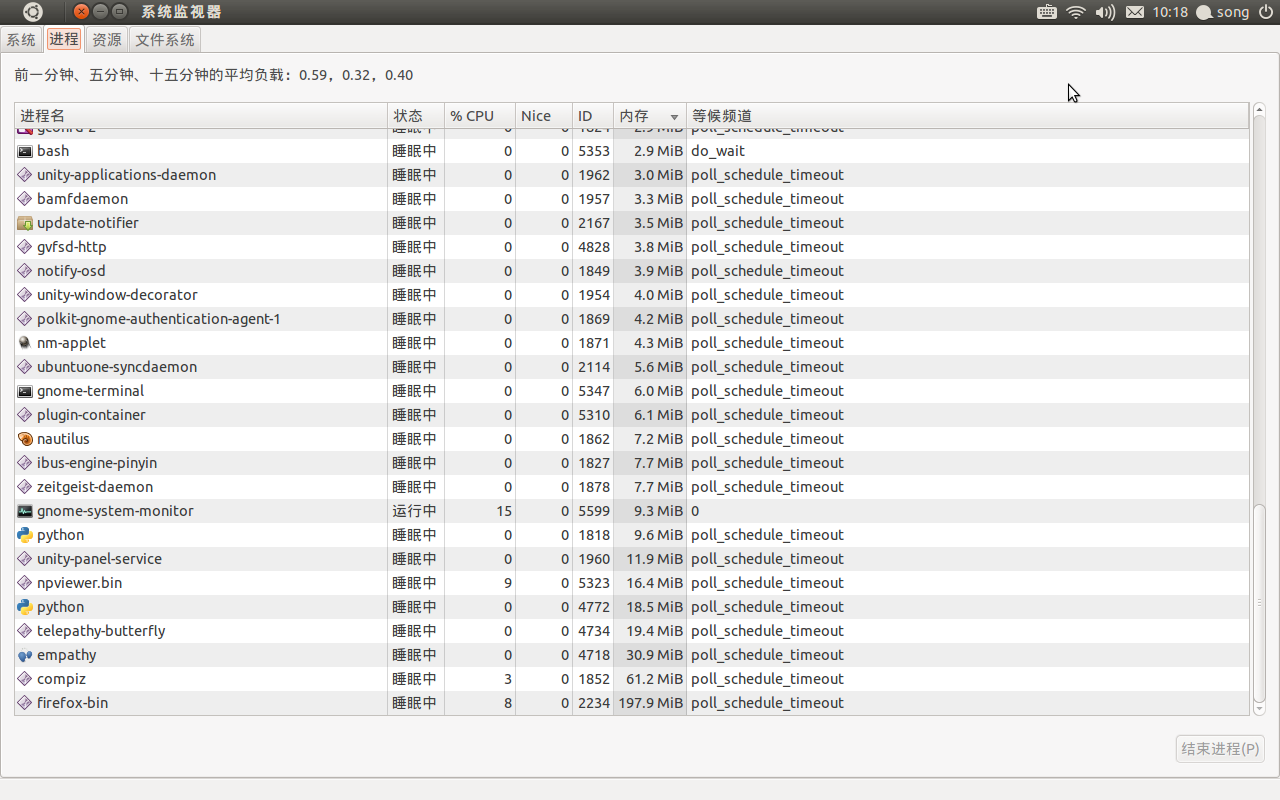
Task: Sort by the 等候频道 column header
Action: [x=968, y=116]
